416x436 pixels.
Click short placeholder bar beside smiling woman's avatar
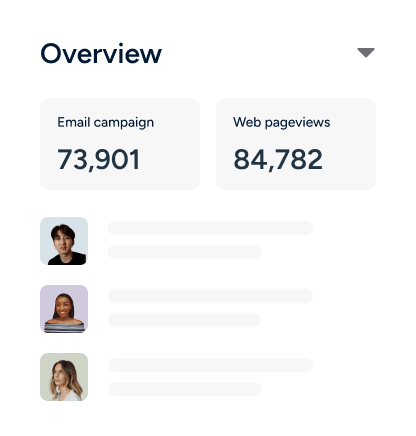184,320
